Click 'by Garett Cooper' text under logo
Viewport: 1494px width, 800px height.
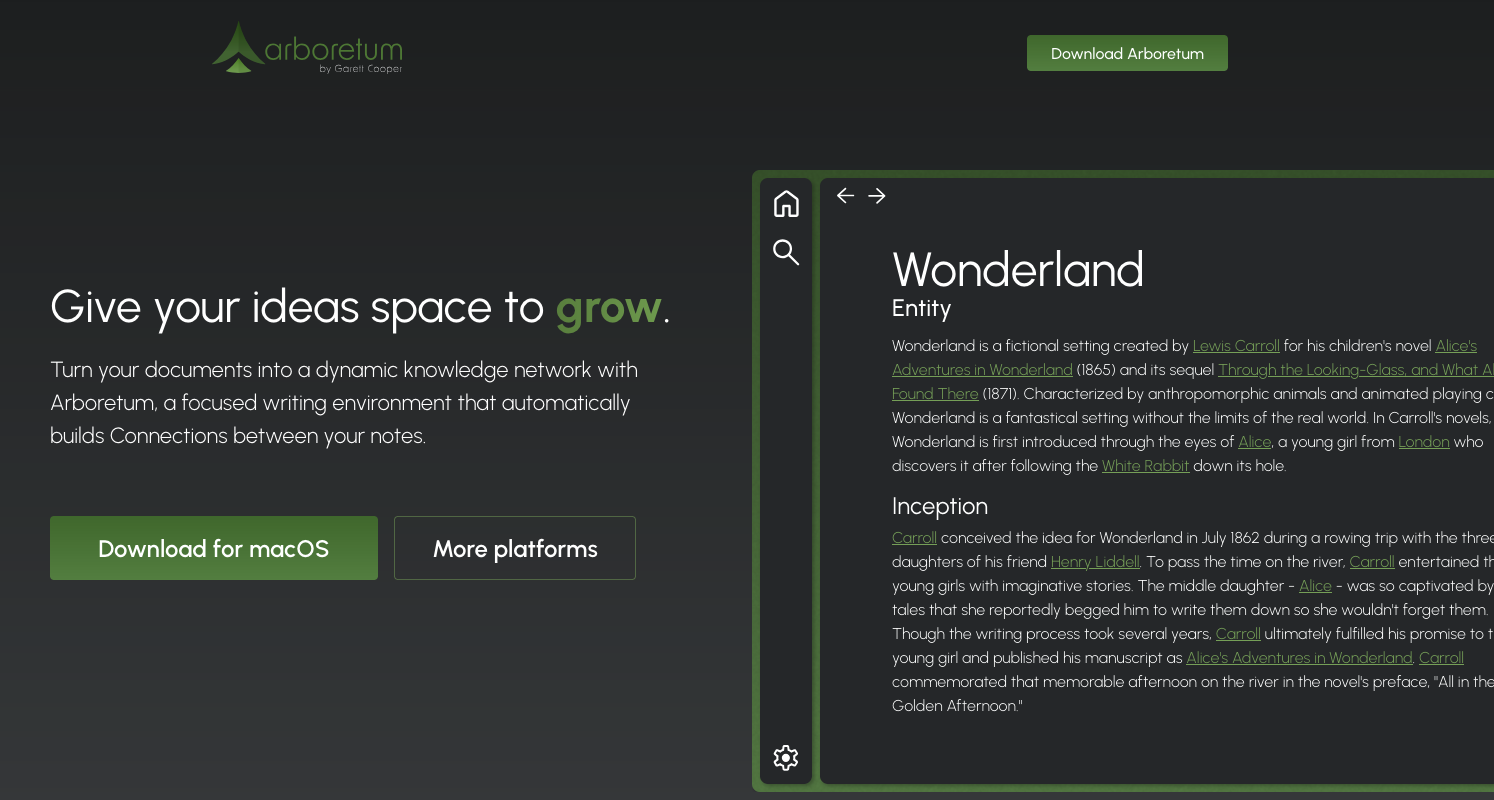[x=361, y=69]
